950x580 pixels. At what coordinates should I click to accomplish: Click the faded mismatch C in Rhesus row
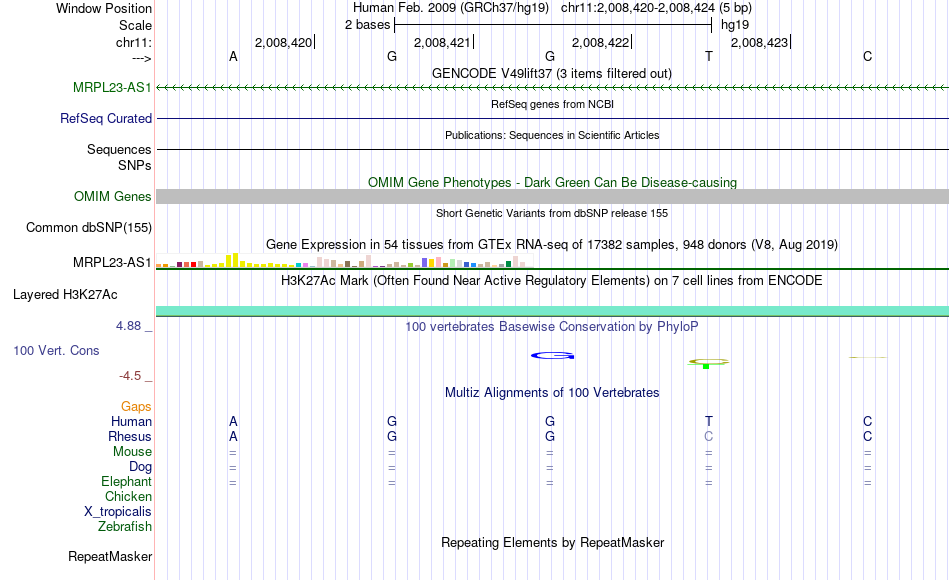[x=709, y=436]
